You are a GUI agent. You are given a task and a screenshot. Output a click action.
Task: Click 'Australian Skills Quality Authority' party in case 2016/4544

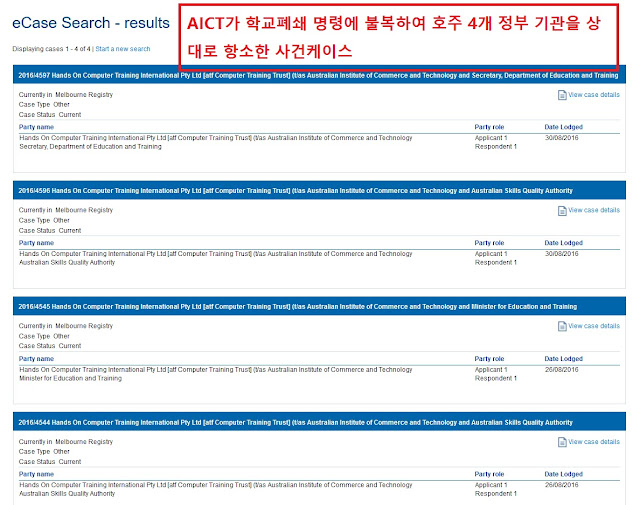pos(67,494)
